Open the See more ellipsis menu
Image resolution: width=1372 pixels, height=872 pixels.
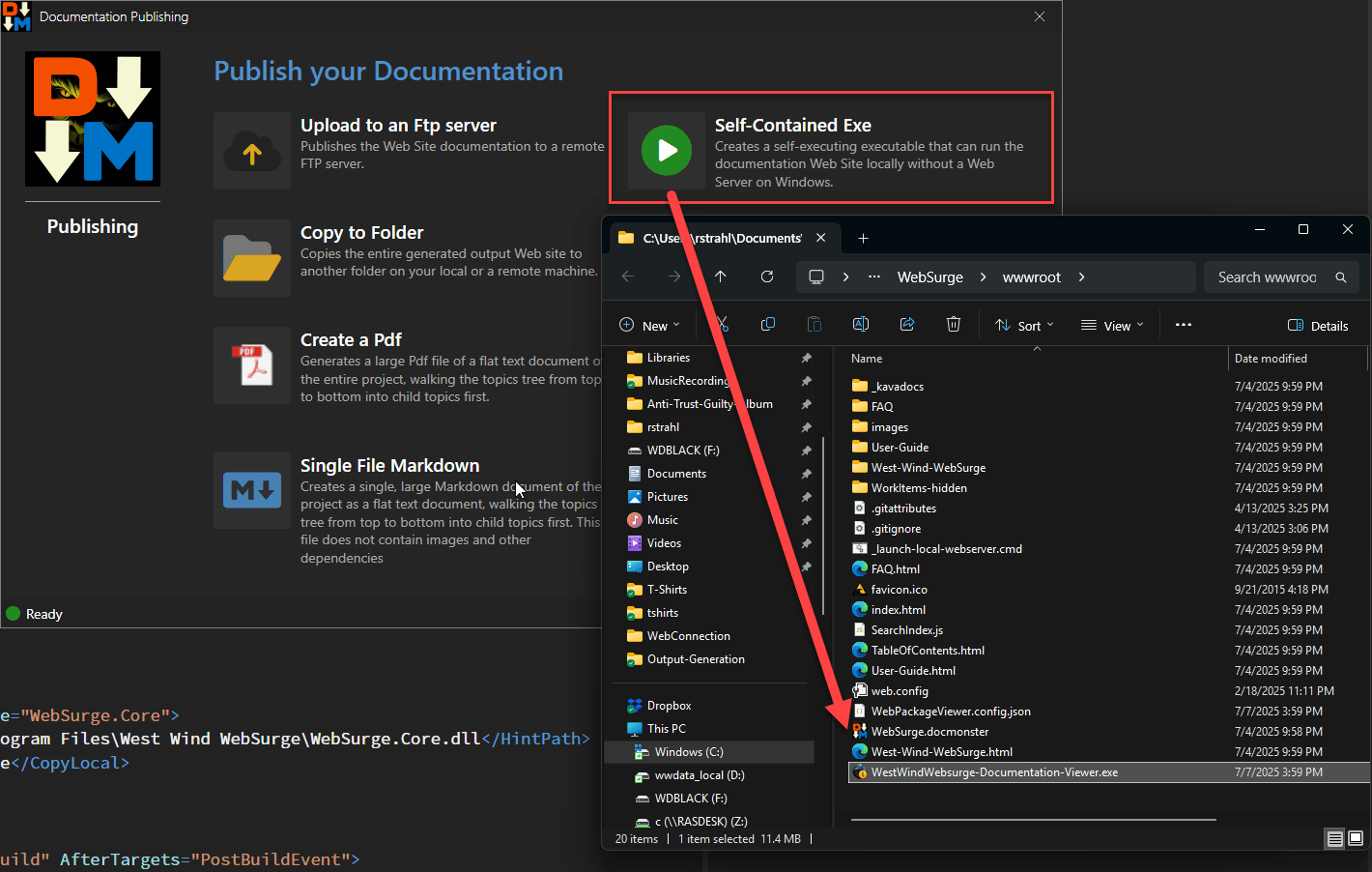tap(1184, 325)
